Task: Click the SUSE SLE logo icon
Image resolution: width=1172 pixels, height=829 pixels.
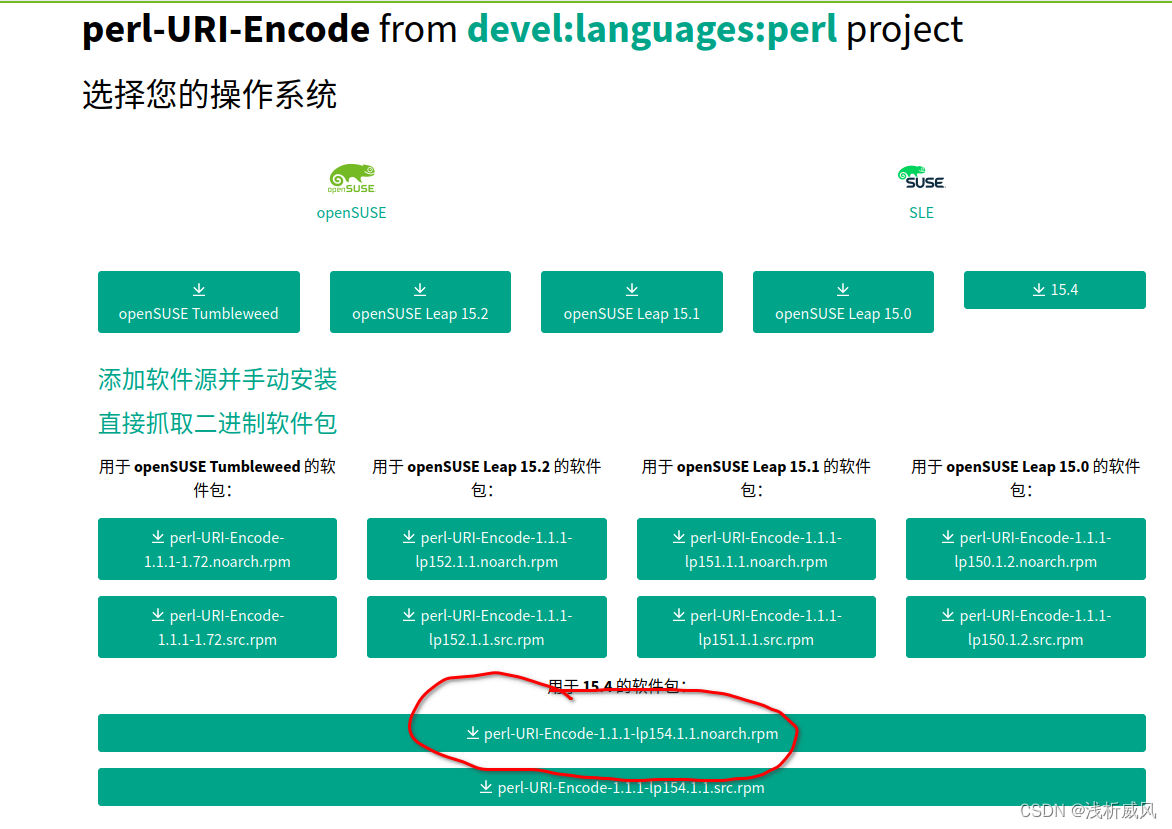Action: pyautogui.click(x=921, y=178)
